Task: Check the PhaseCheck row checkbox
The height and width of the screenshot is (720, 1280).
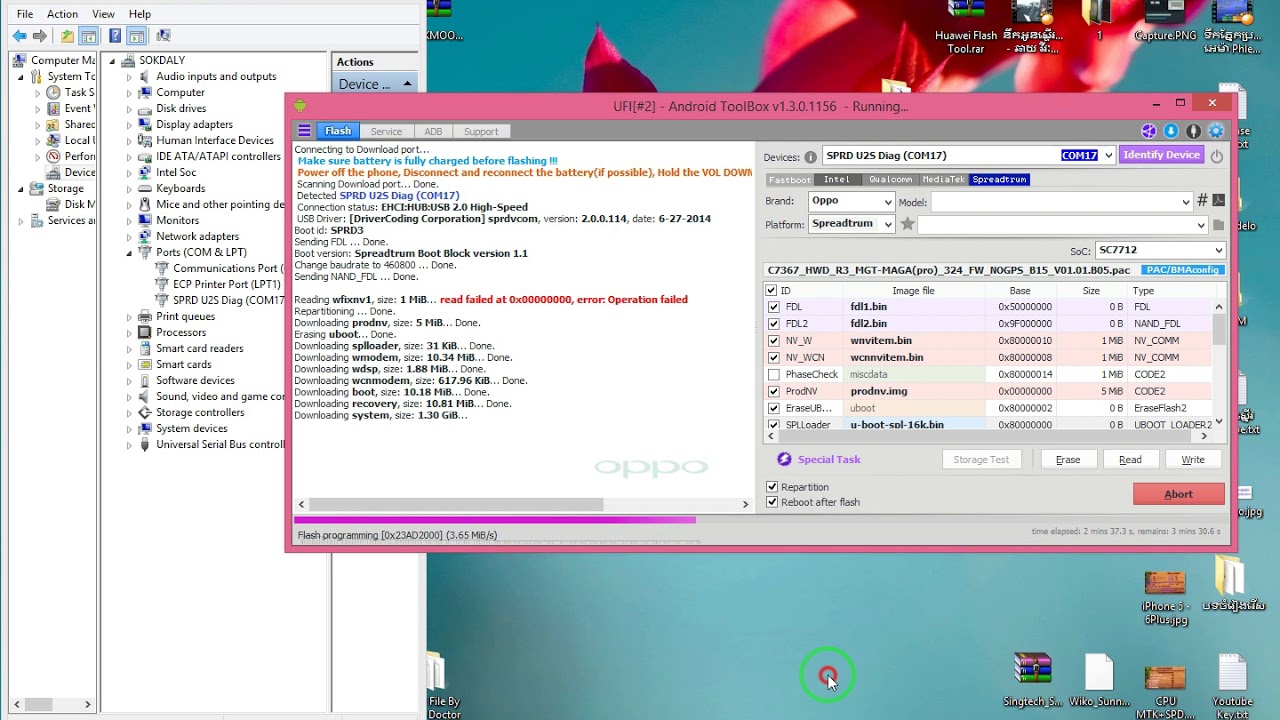Action: [x=773, y=374]
